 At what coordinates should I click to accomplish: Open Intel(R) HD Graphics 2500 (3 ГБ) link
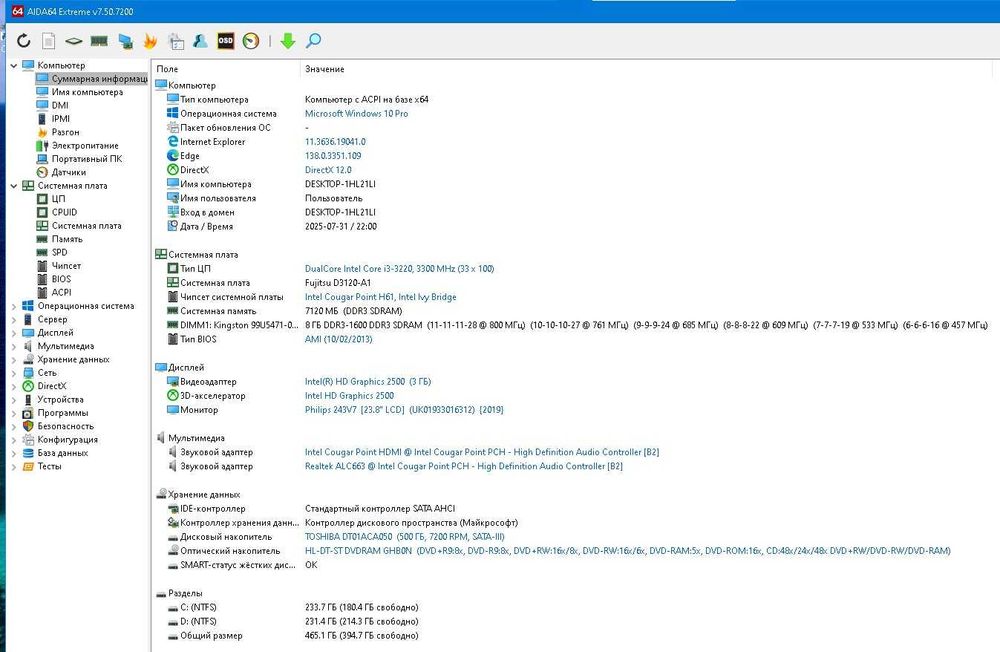[368, 382]
